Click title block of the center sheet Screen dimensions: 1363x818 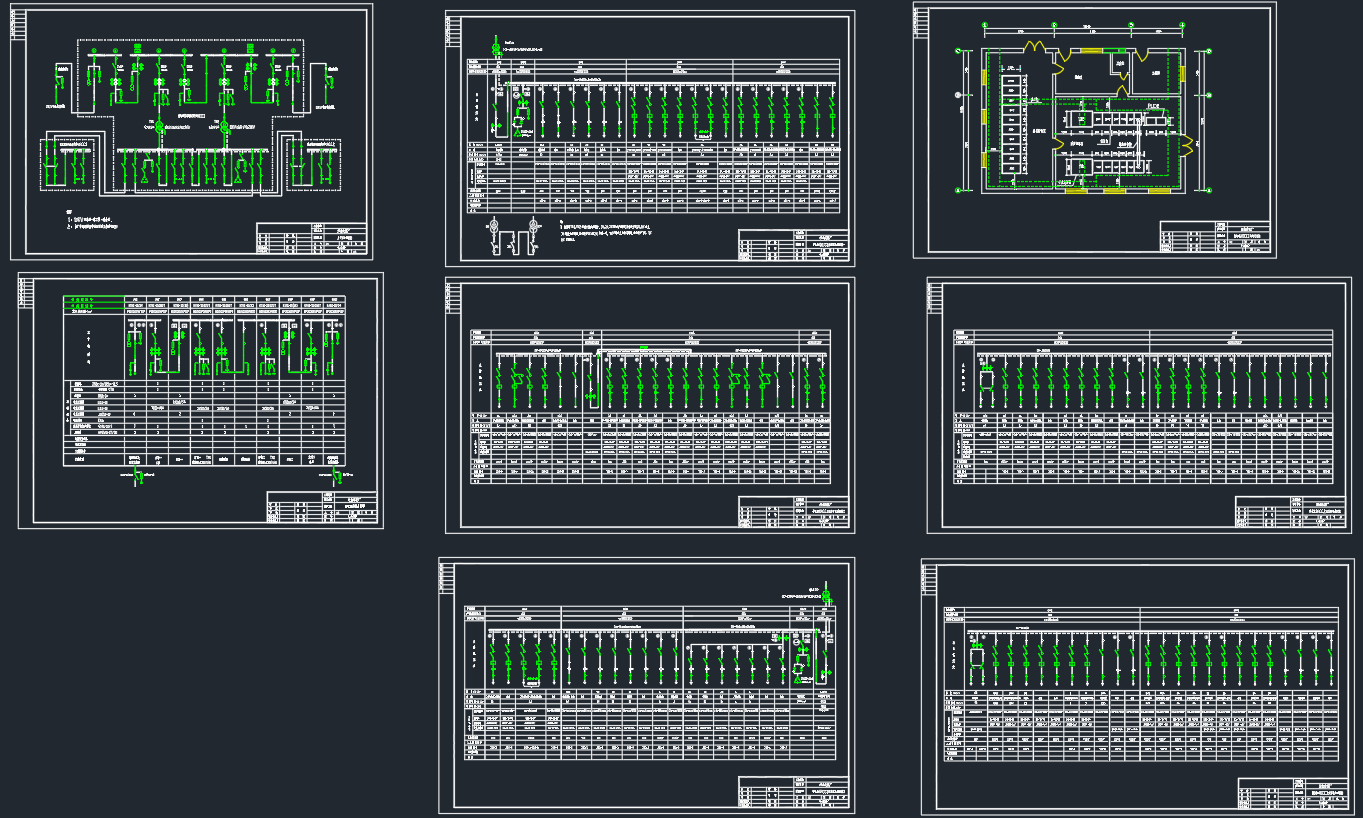[794, 511]
